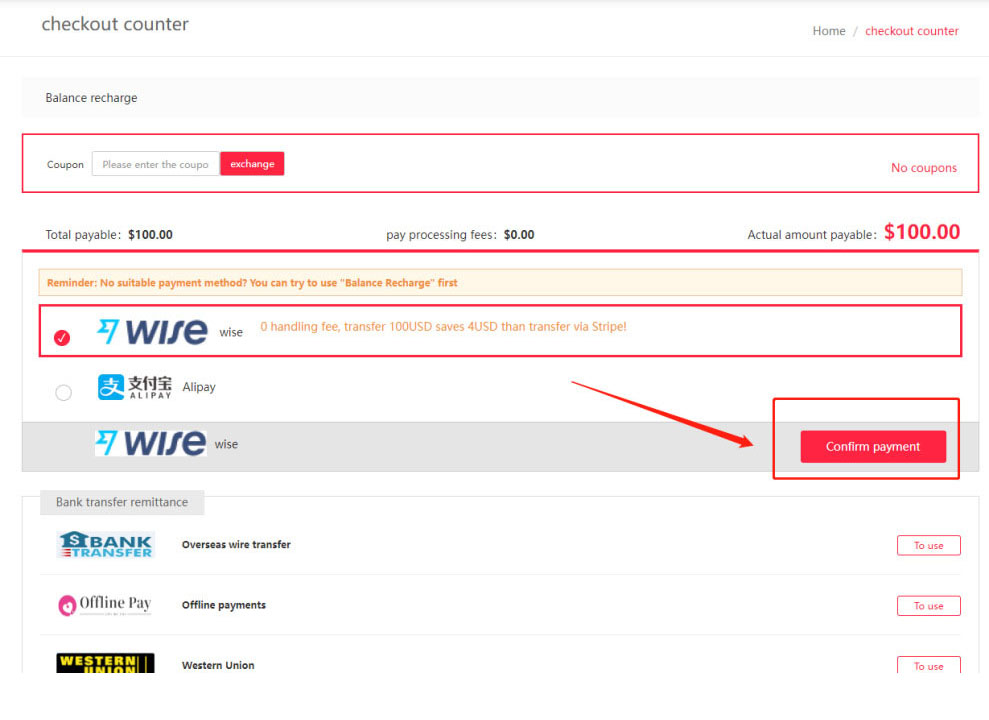This screenshot has height=720, width=989.
Task: Click the Bank Transfer logo
Action: pyautogui.click(x=105, y=544)
